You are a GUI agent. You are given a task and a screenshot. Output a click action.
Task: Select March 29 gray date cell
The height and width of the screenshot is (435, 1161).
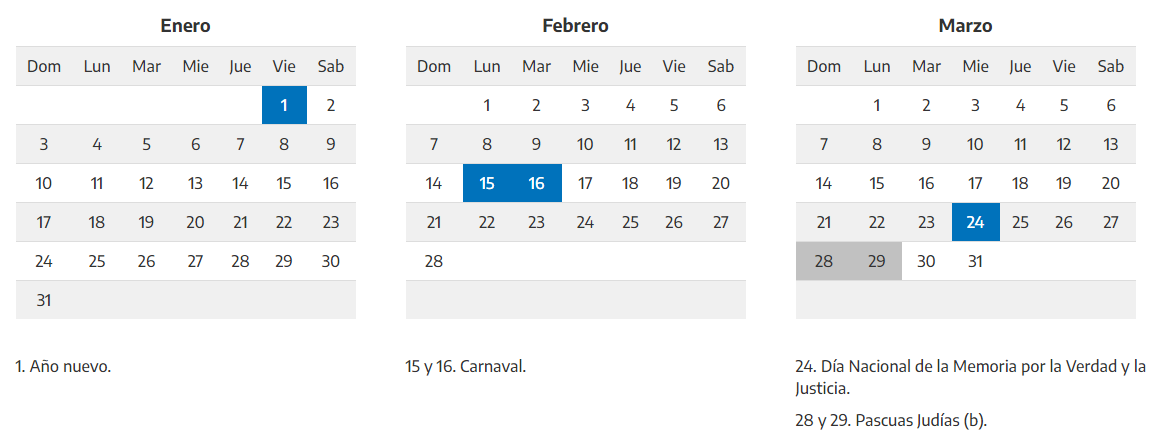click(x=876, y=261)
